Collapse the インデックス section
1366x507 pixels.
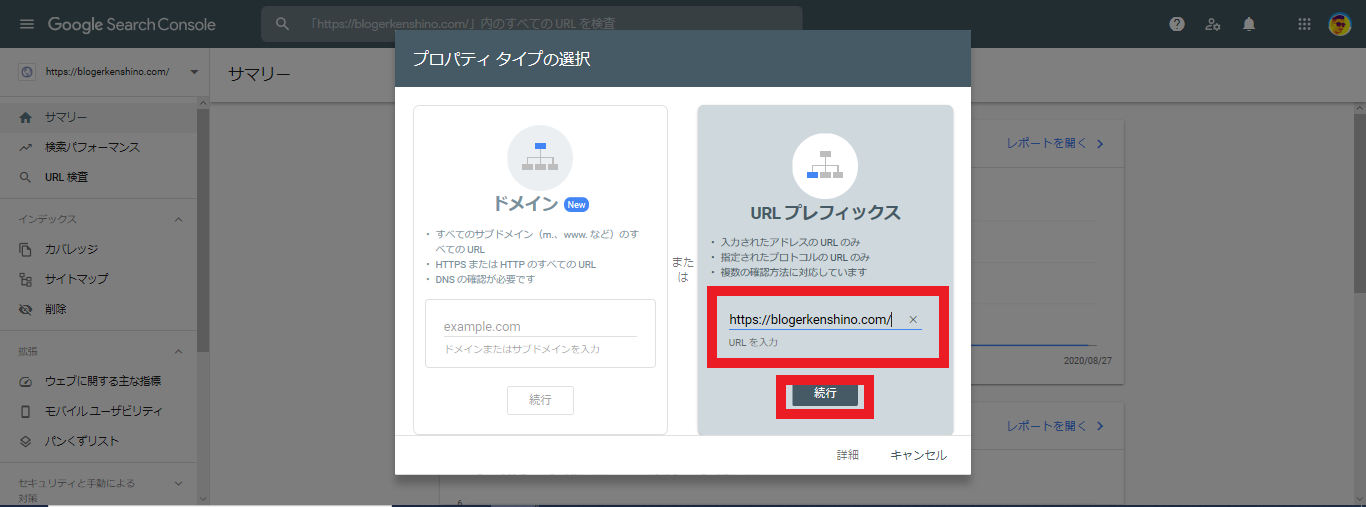coord(179,219)
